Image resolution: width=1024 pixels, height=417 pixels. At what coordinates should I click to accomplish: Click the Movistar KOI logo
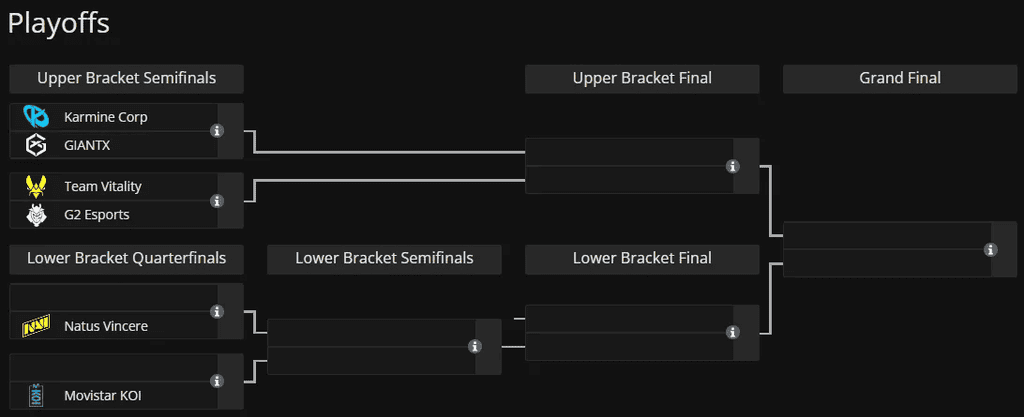coord(35,395)
